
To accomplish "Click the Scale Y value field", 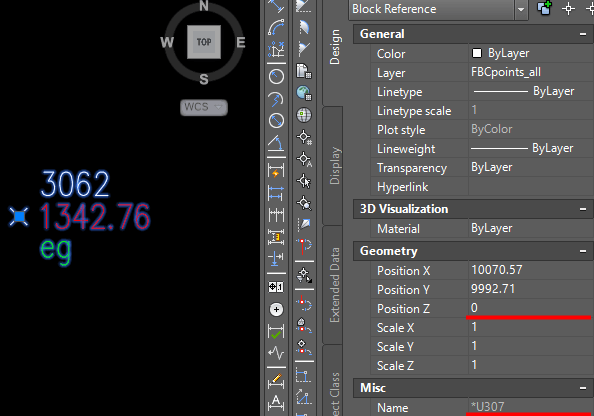I will point(531,346).
